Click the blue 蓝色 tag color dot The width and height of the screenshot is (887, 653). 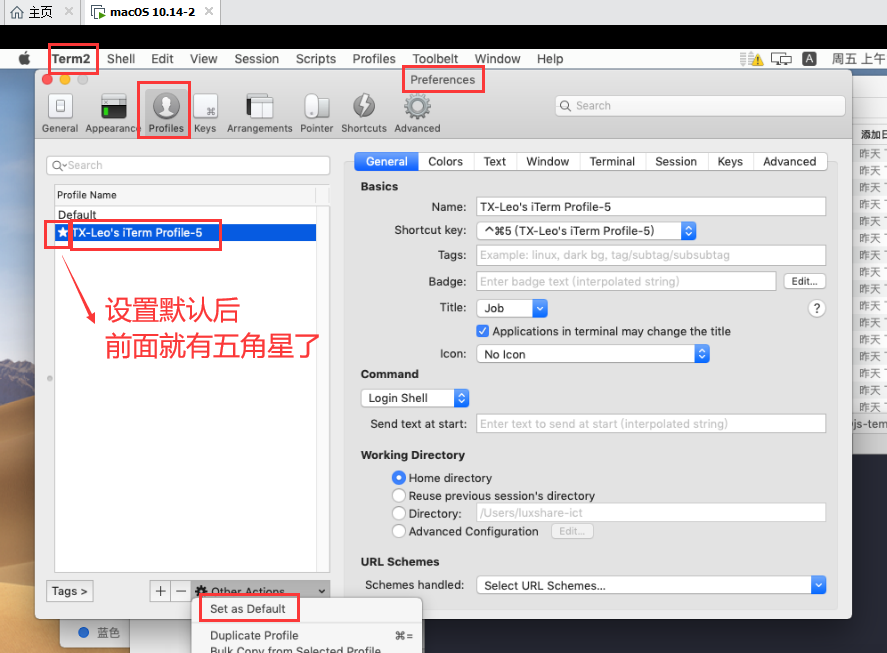pos(83,633)
